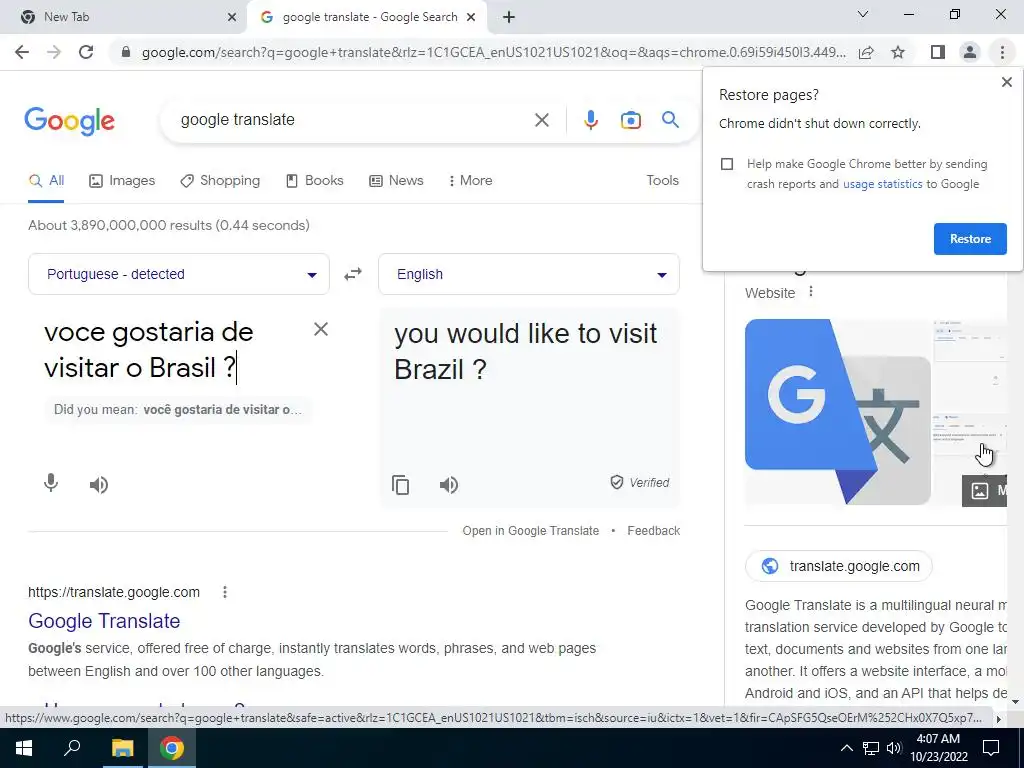Search by voice in the Google search bar
The width and height of the screenshot is (1024, 768).
click(x=590, y=120)
